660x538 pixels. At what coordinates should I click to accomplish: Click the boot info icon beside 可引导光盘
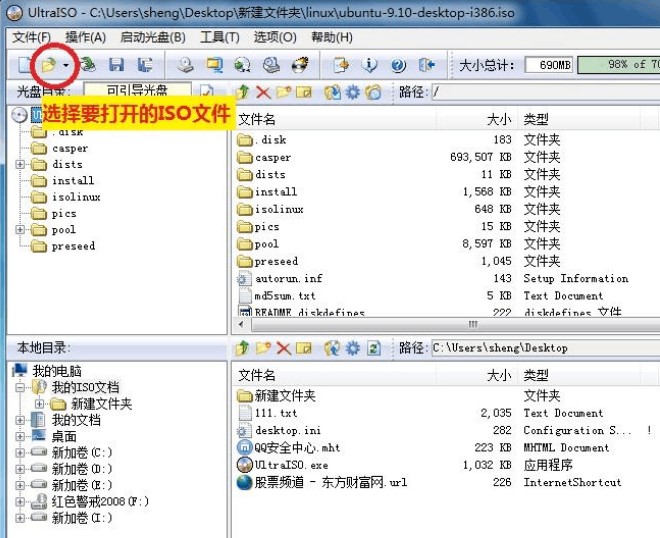point(207,91)
